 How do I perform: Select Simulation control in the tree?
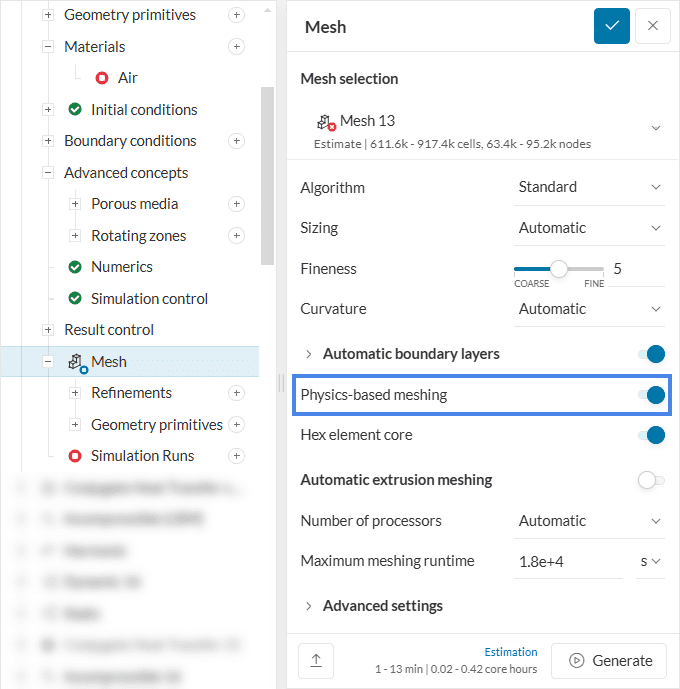(x=149, y=299)
